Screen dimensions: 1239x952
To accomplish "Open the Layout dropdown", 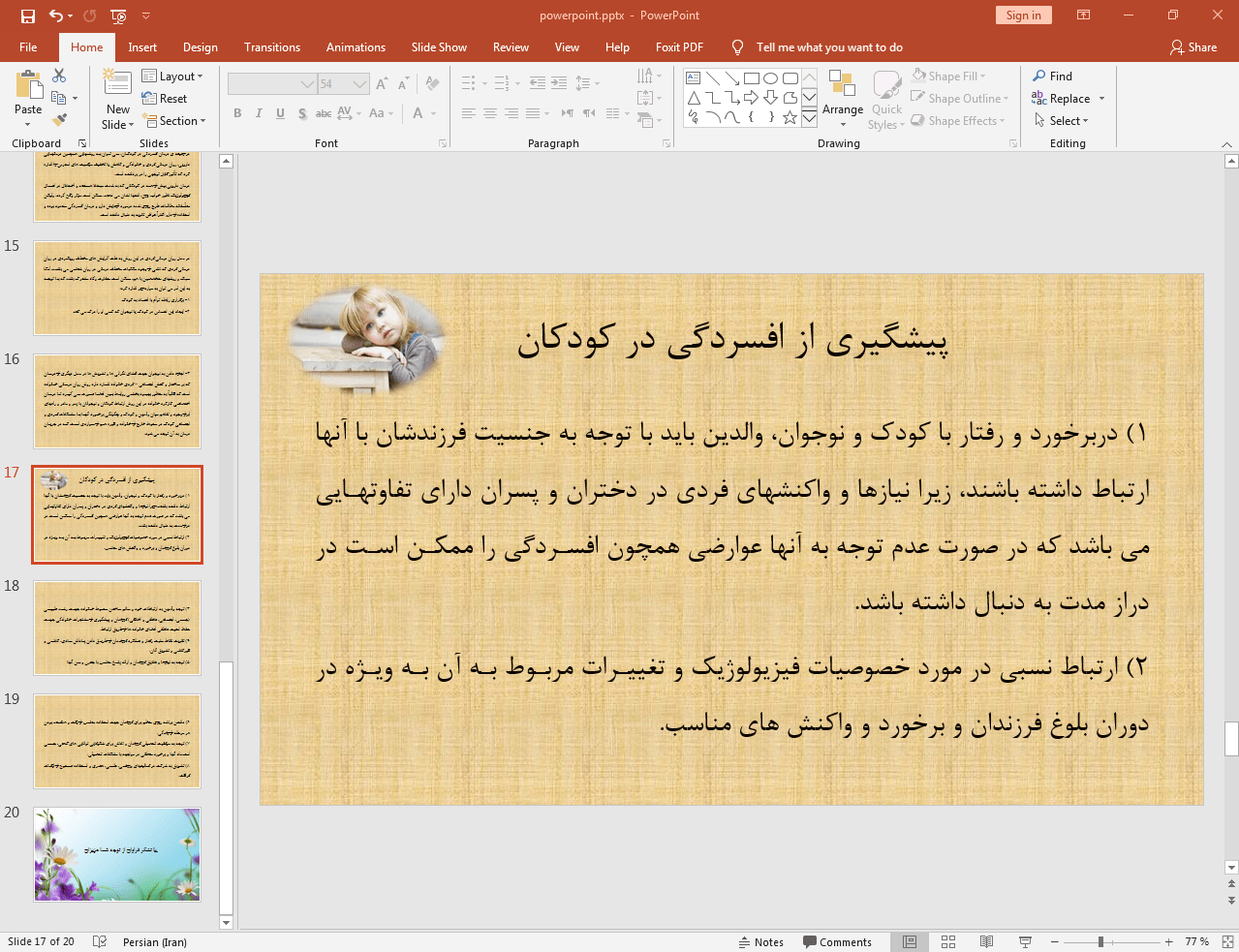I will coord(172,76).
